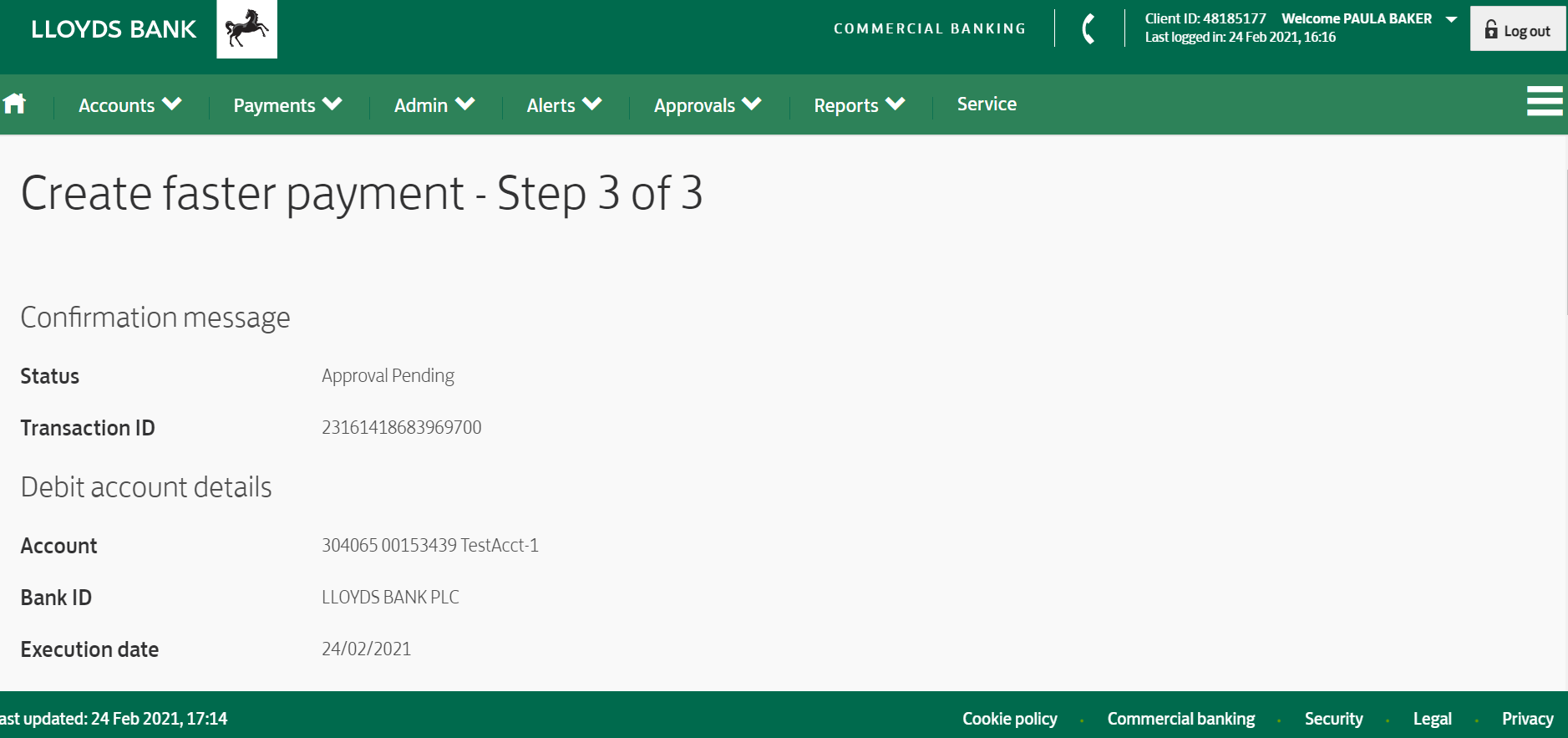Click Client ID 48185177 text

click(1205, 18)
